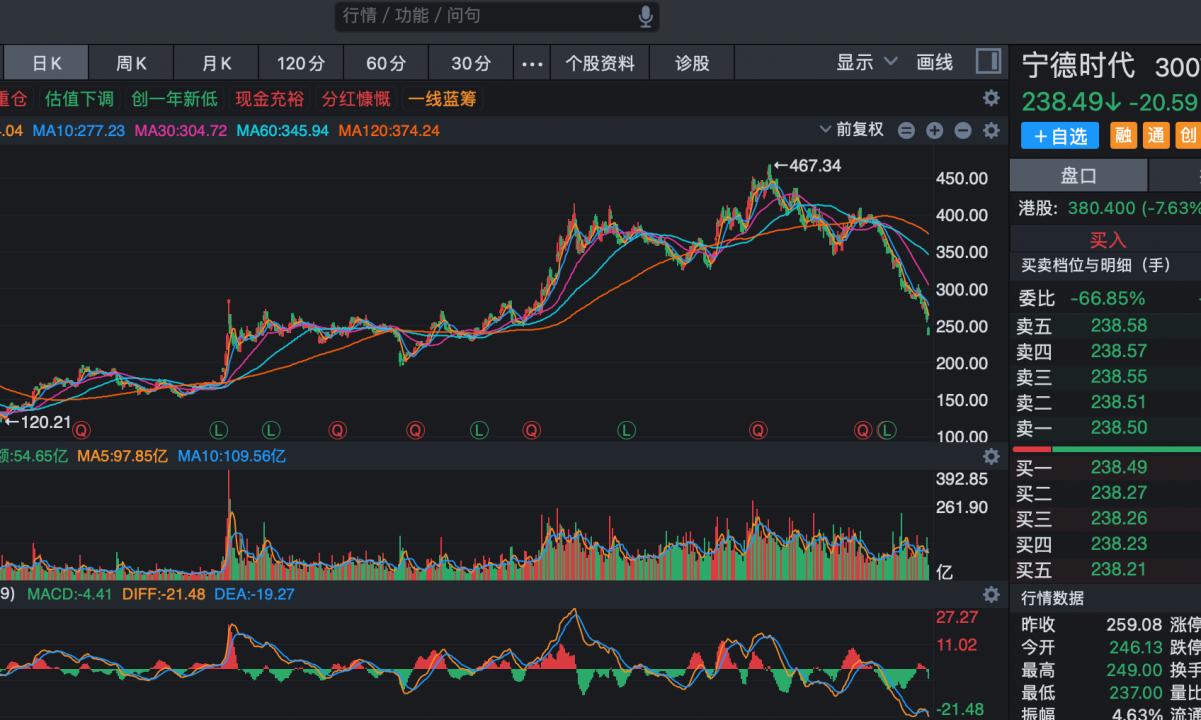1201x720 pixels.
Task: Open more periods via the ellipsis button
Action: click(x=533, y=63)
